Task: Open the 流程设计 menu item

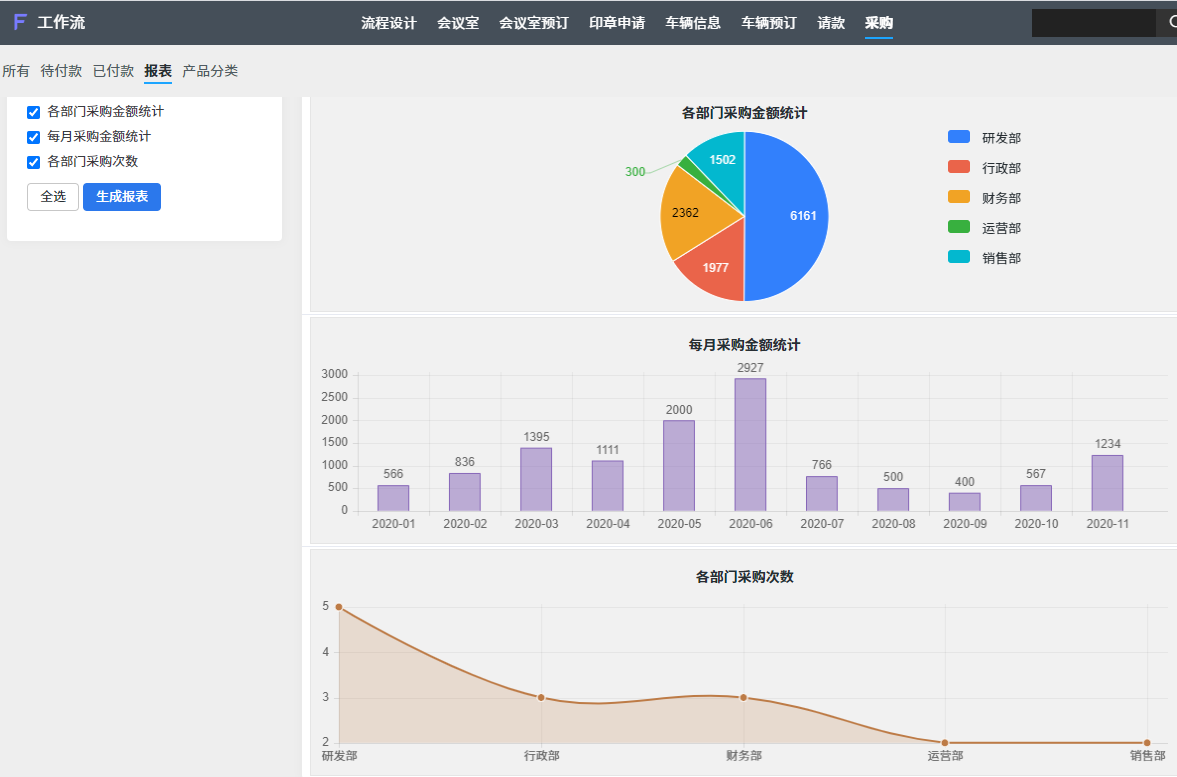Action: tap(388, 23)
